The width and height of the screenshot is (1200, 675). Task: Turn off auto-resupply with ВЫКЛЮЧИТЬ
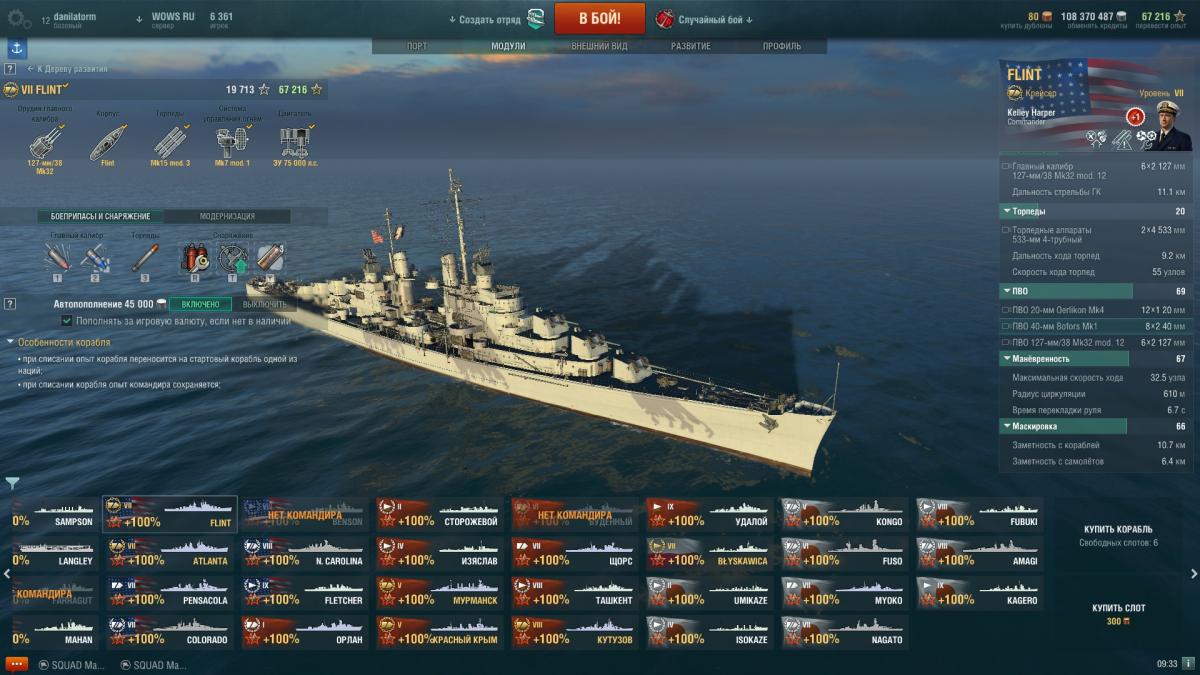[x=264, y=304]
